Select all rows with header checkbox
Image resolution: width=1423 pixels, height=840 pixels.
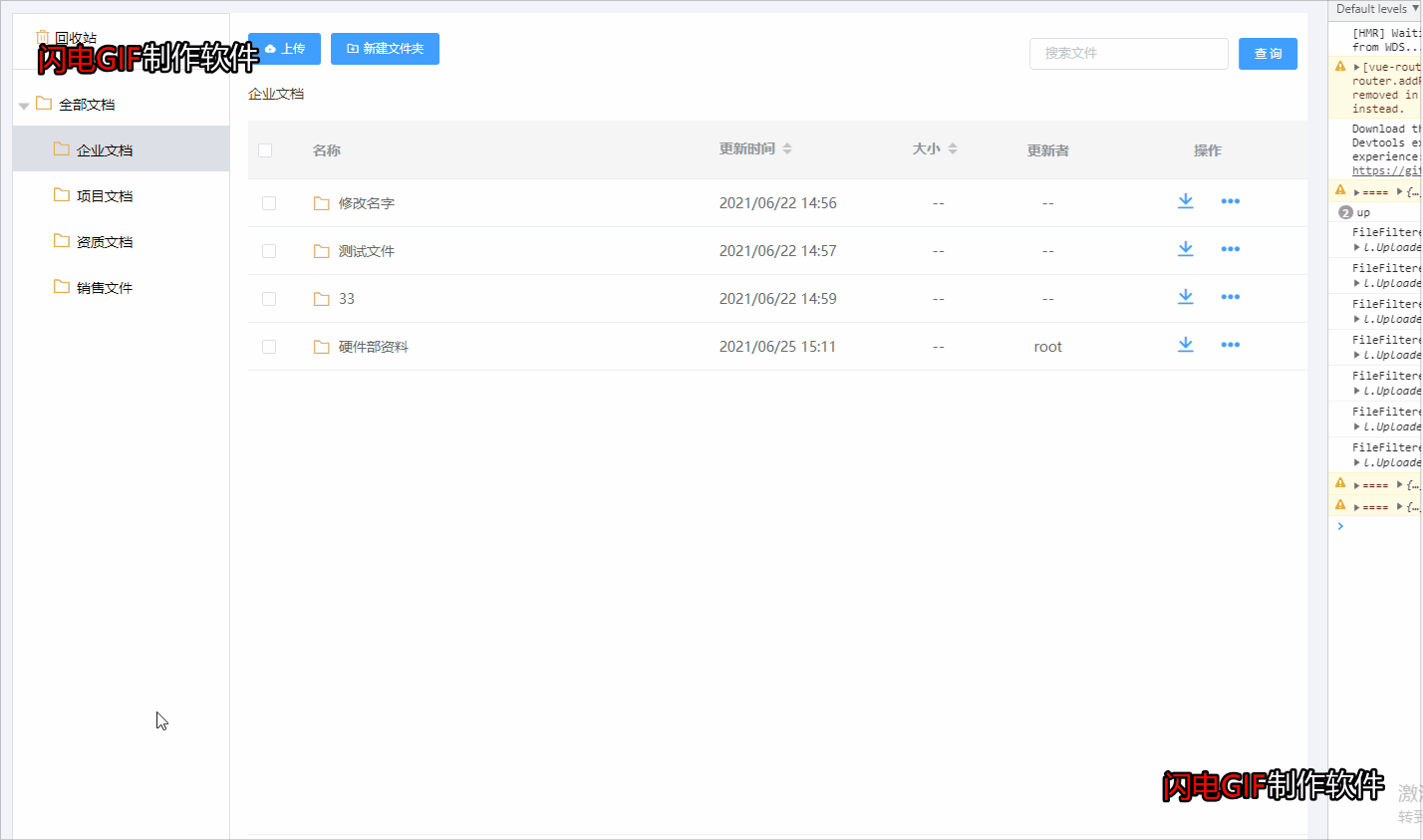tap(265, 150)
